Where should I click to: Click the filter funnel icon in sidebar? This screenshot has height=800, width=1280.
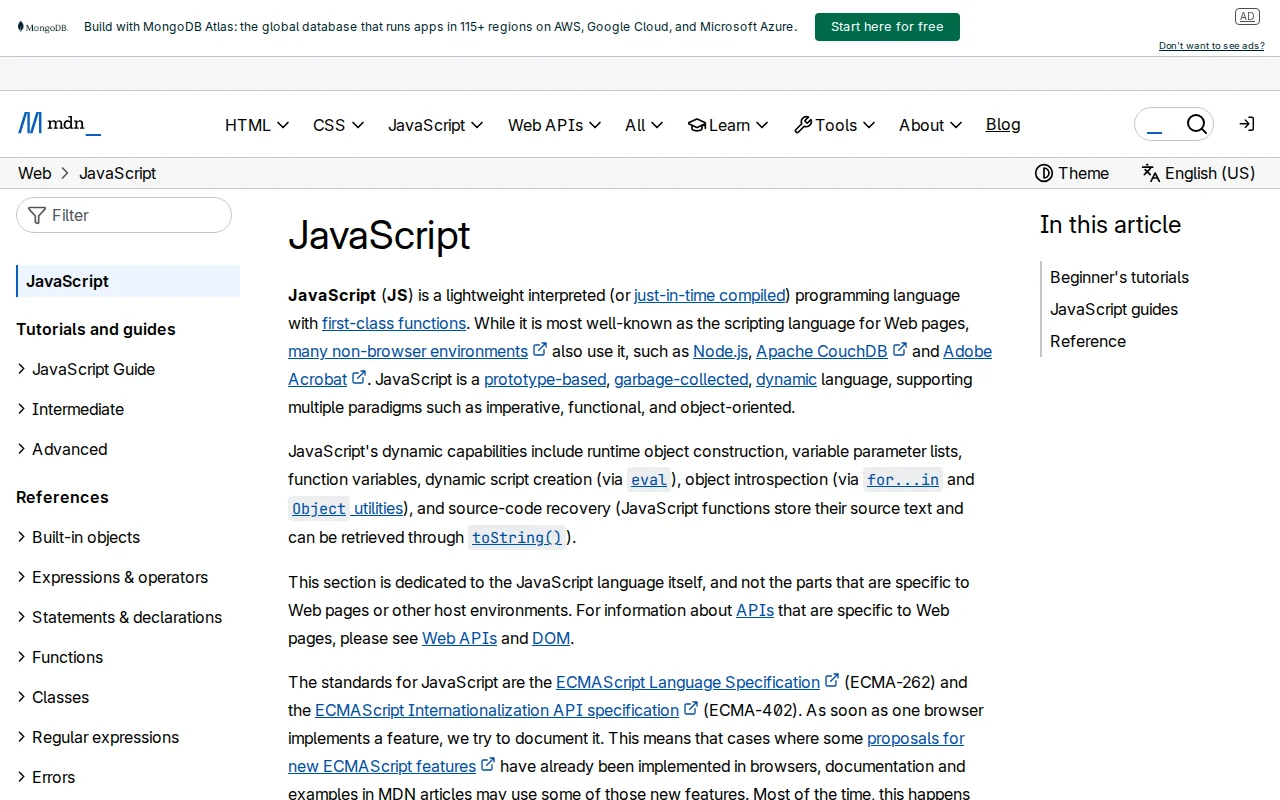coord(35,215)
